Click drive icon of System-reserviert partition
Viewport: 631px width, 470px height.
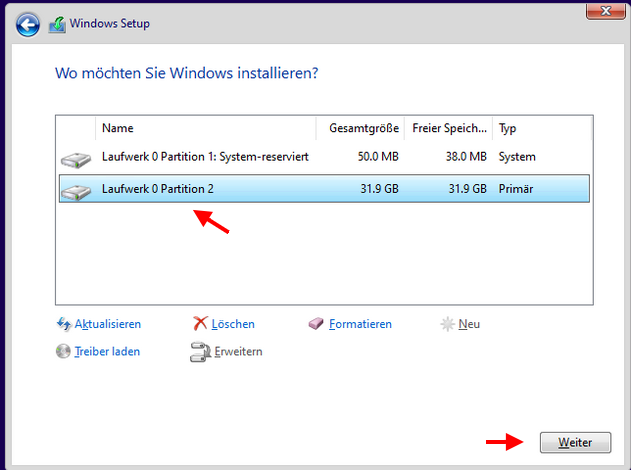tap(75, 158)
